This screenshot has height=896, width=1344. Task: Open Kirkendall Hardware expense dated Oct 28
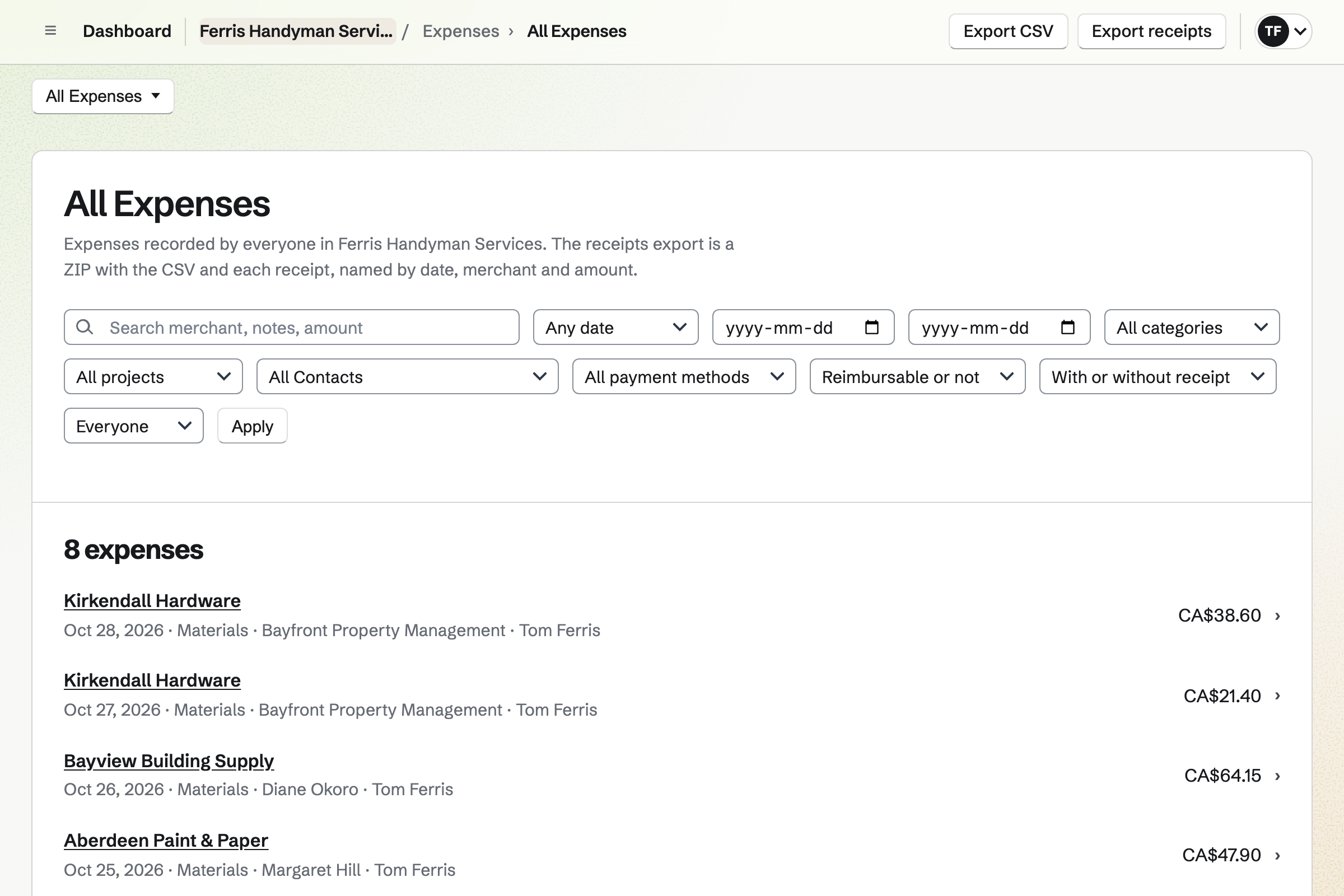point(152,600)
